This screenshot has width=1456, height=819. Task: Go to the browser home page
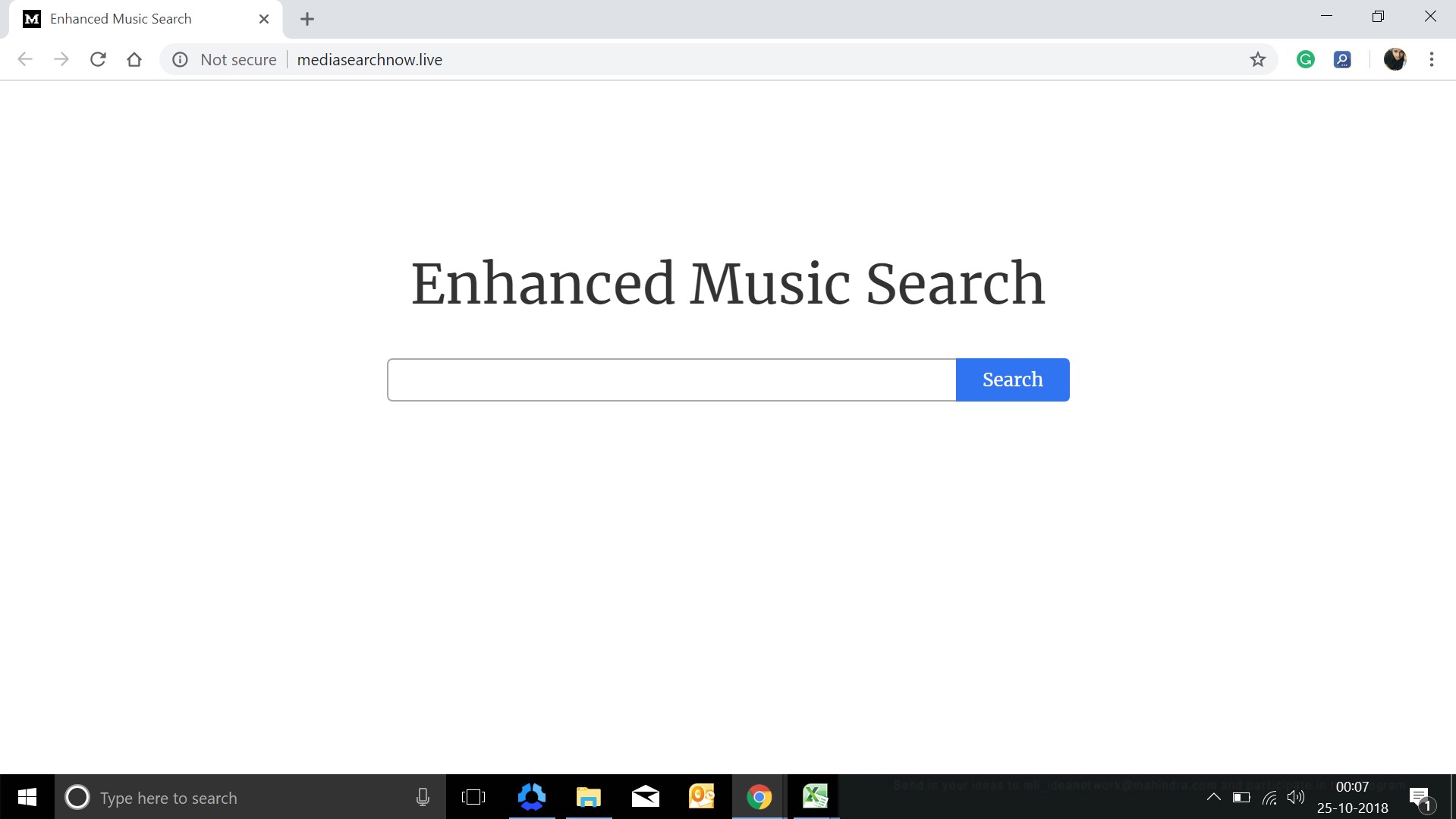pyautogui.click(x=134, y=59)
